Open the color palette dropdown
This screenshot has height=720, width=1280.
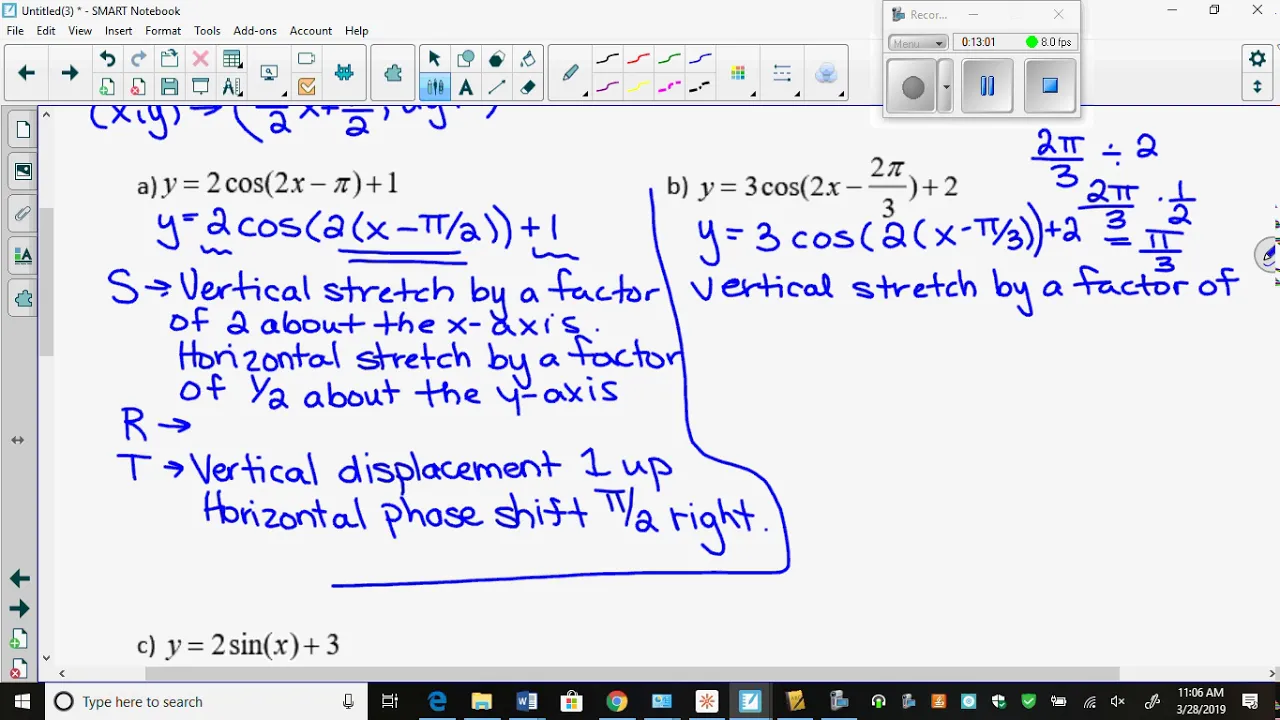[740, 74]
